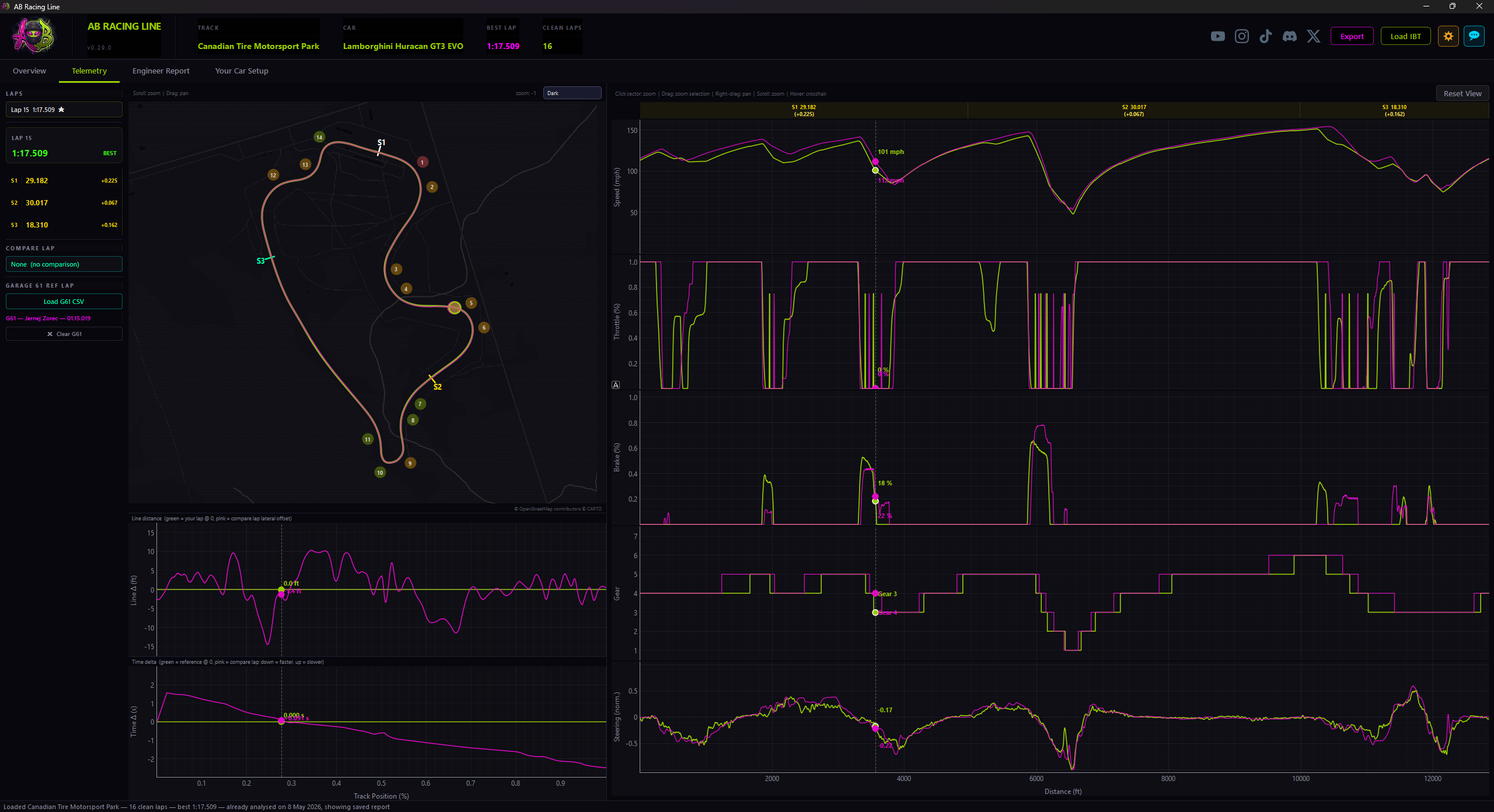
Task: Open the TikTok icon link
Action: coord(1265,36)
